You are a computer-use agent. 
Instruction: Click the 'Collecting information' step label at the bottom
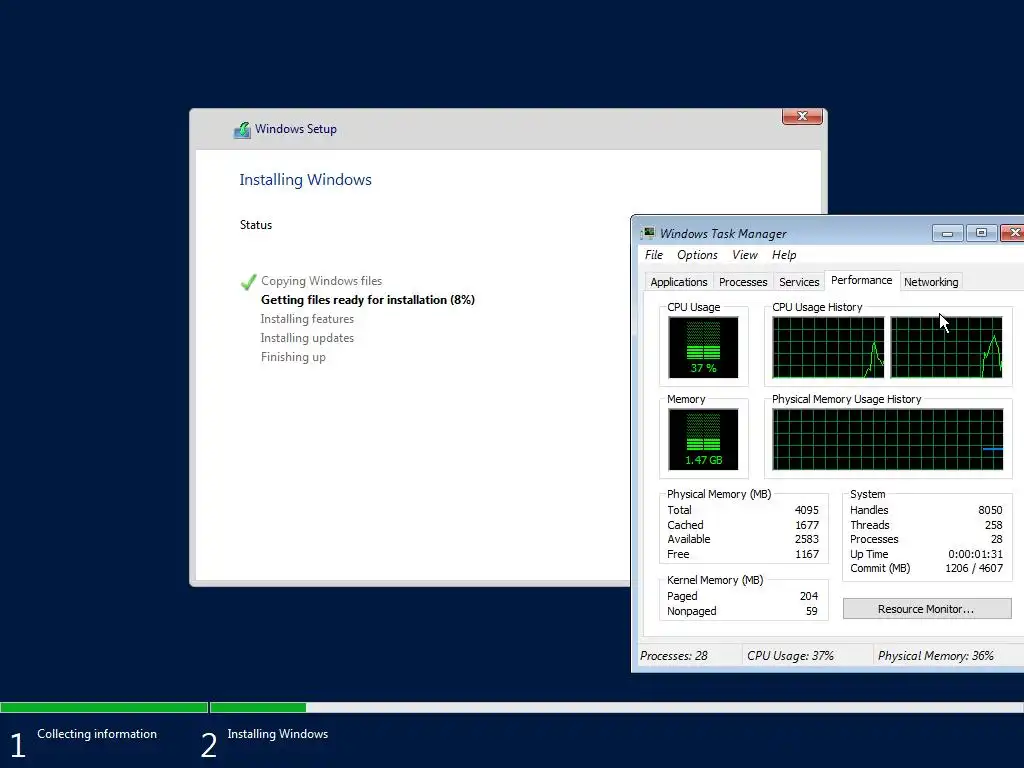pyautogui.click(x=97, y=734)
